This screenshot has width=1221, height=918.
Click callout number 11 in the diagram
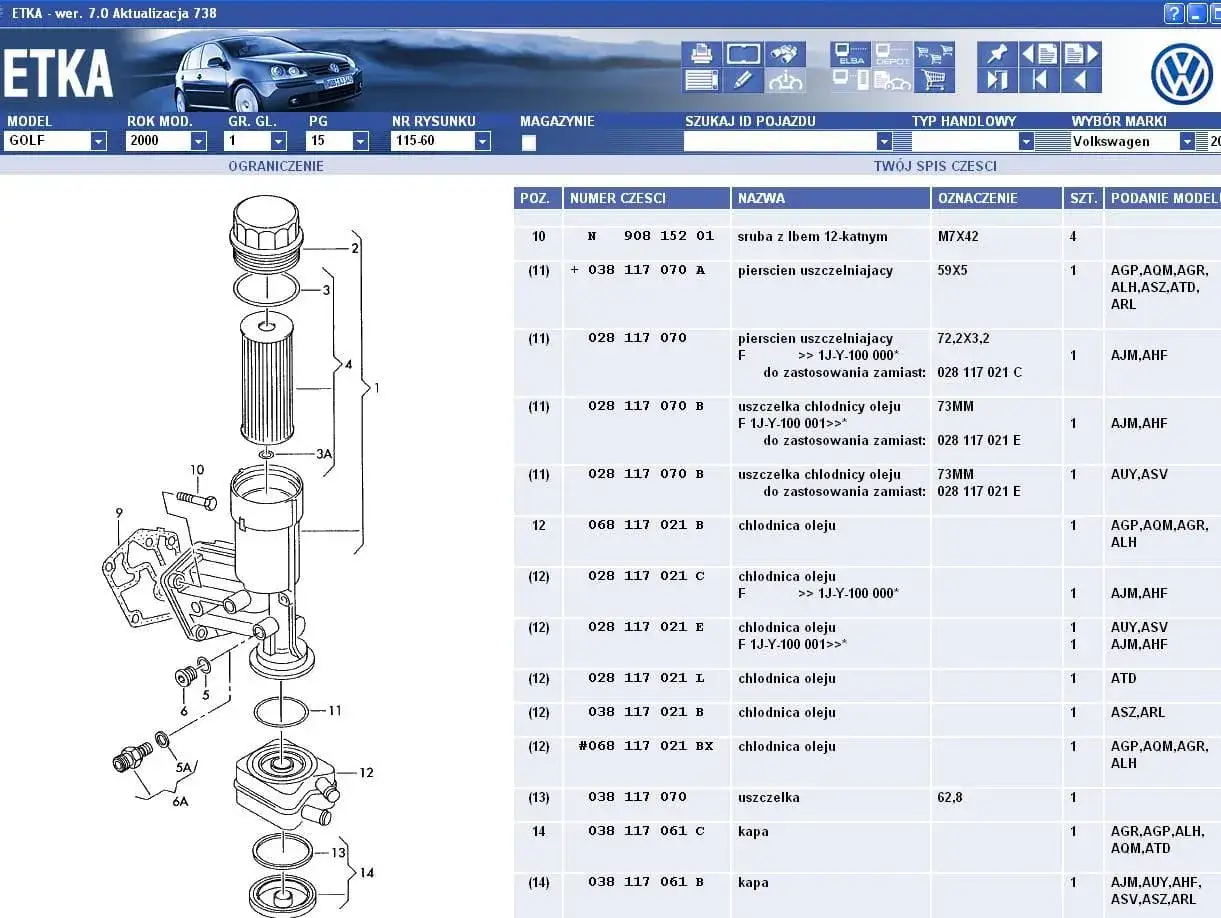(x=335, y=710)
